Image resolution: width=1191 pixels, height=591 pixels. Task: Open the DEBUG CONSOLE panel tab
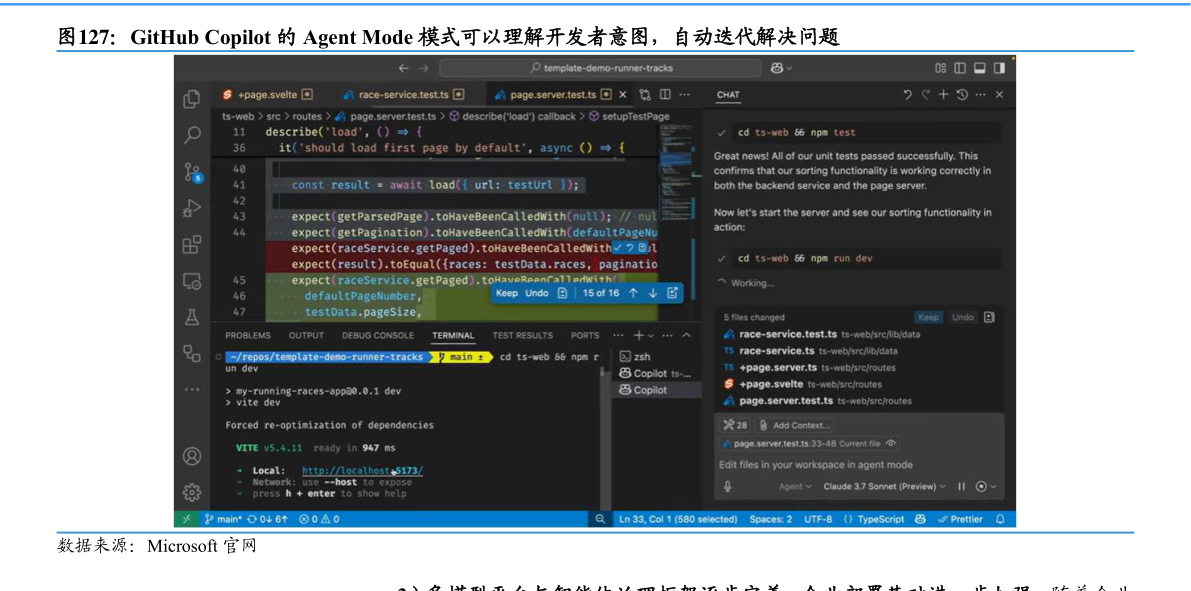pos(378,335)
